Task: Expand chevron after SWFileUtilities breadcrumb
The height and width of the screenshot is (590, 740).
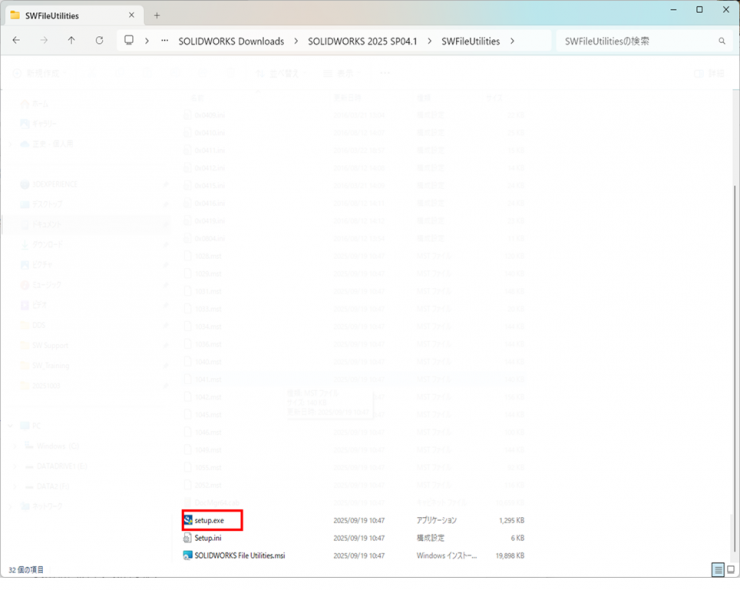Action: 513,41
